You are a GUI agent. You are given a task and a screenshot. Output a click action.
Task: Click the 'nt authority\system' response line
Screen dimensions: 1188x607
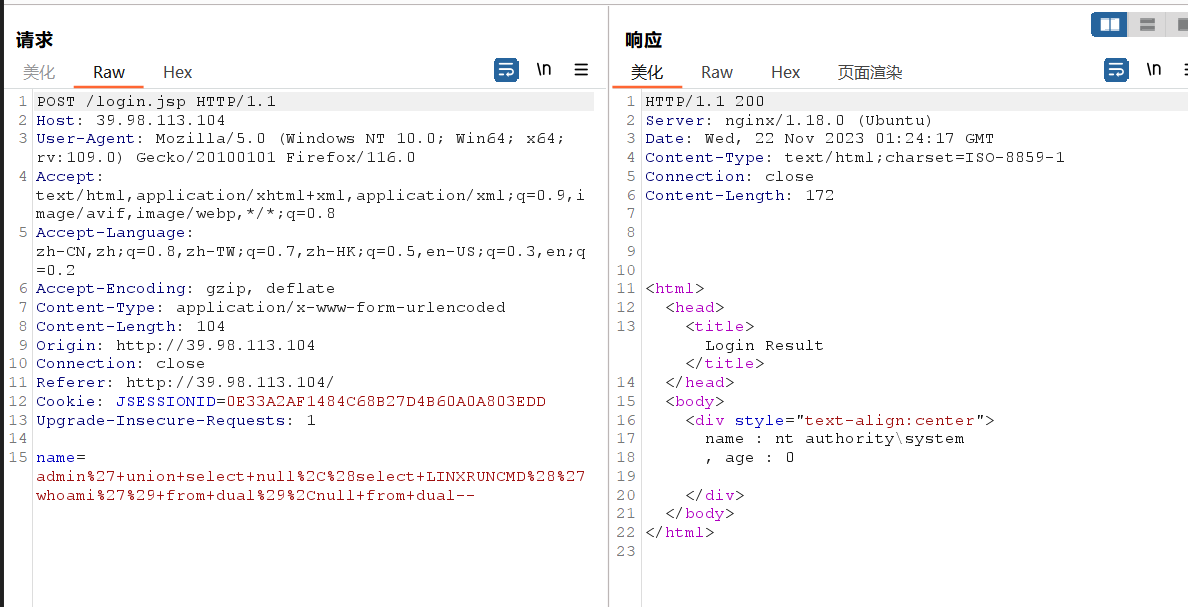tap(834, 438)
